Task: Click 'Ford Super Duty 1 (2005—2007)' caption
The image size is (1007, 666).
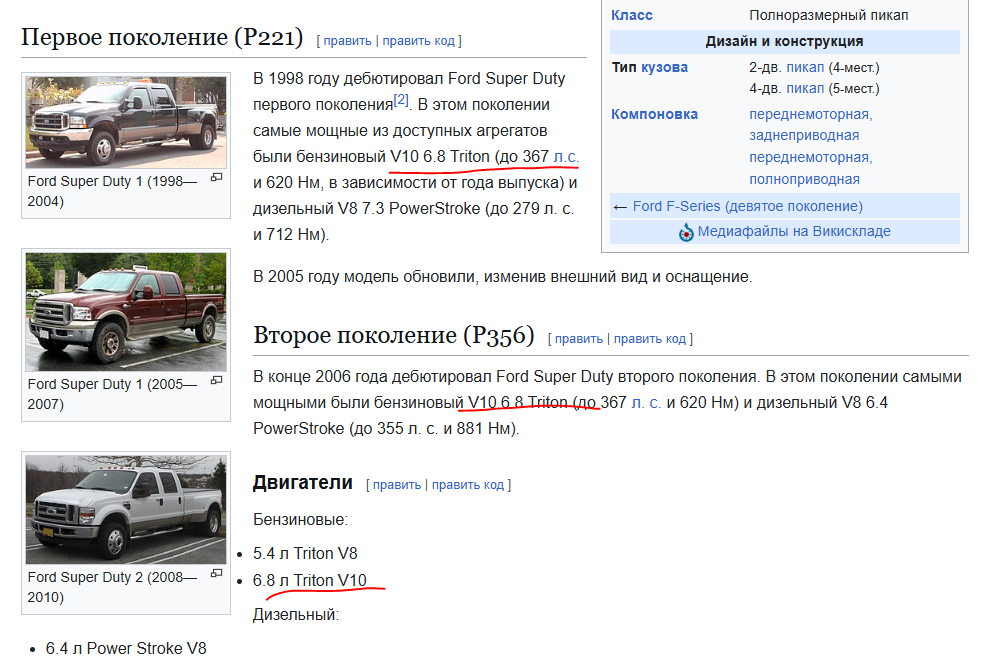Action: pos(112,394)
